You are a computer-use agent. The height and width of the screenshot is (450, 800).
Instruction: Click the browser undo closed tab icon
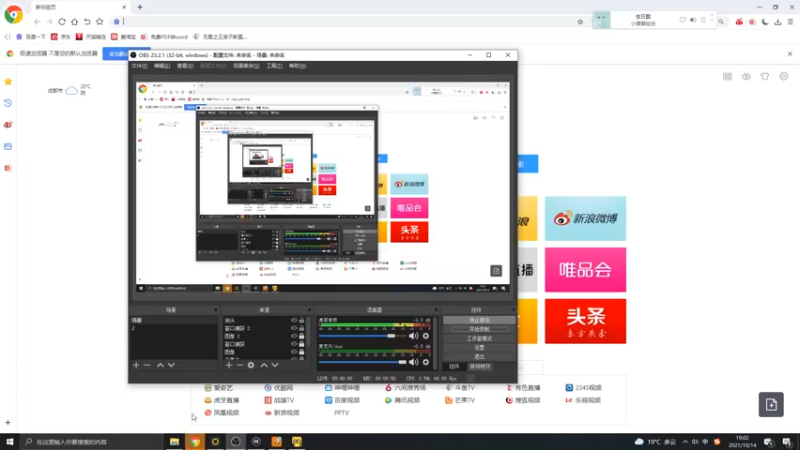pos(87,22)
